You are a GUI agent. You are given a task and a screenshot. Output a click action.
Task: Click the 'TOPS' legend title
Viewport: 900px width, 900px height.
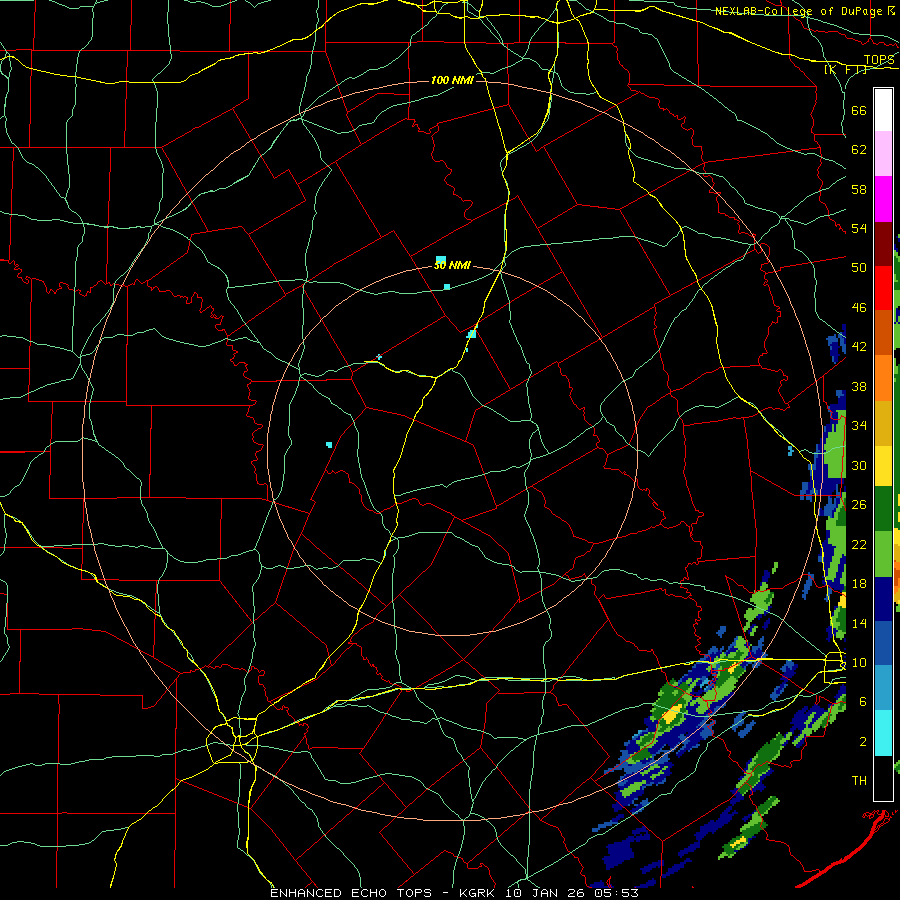pos(879,60)
